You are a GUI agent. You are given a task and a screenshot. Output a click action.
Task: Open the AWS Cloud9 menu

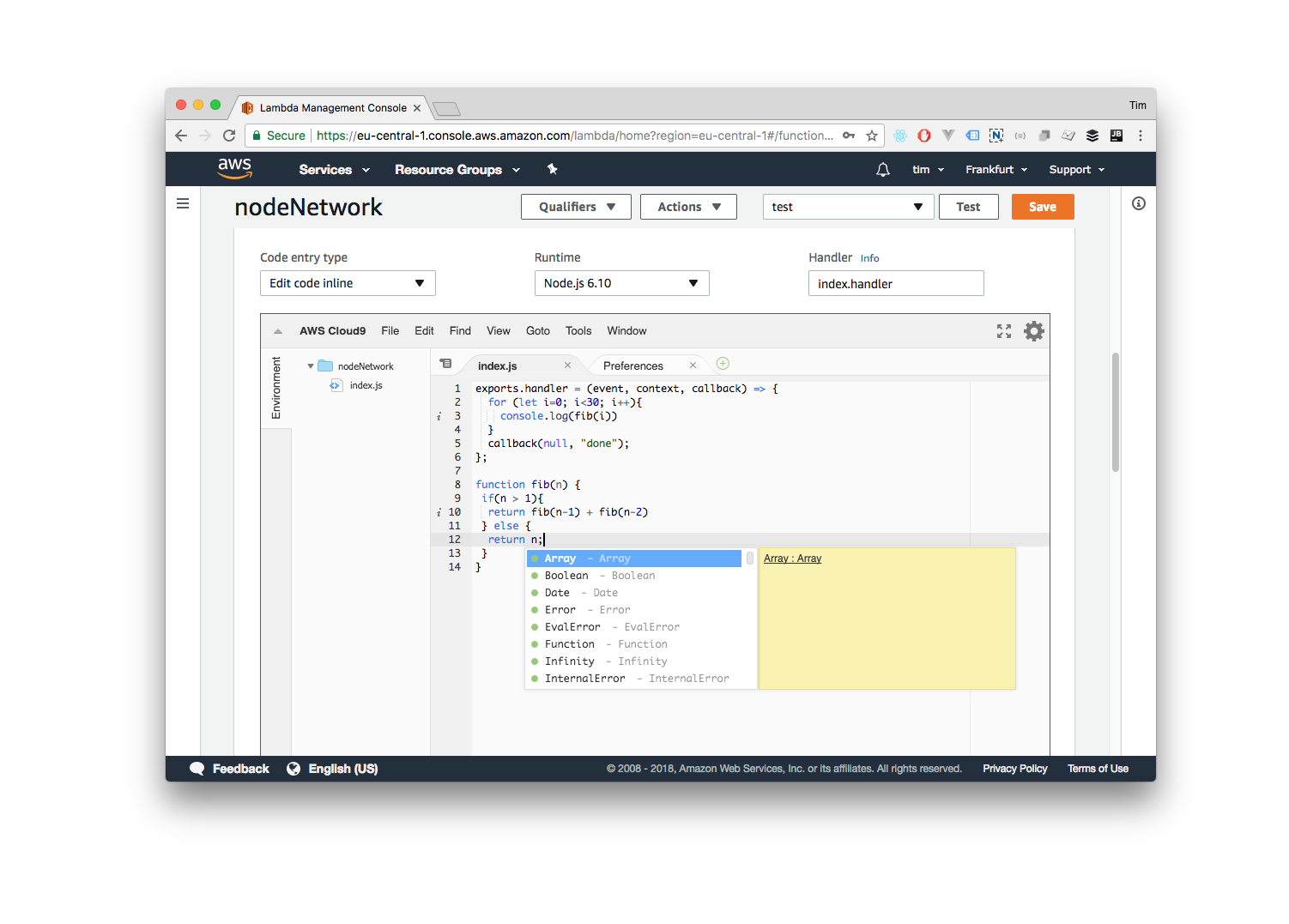tap(333, 331)
